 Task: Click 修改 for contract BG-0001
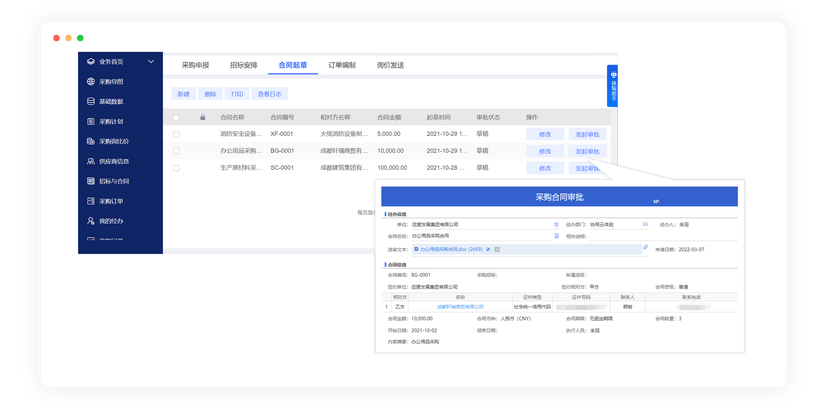click(x=545, y=151)
